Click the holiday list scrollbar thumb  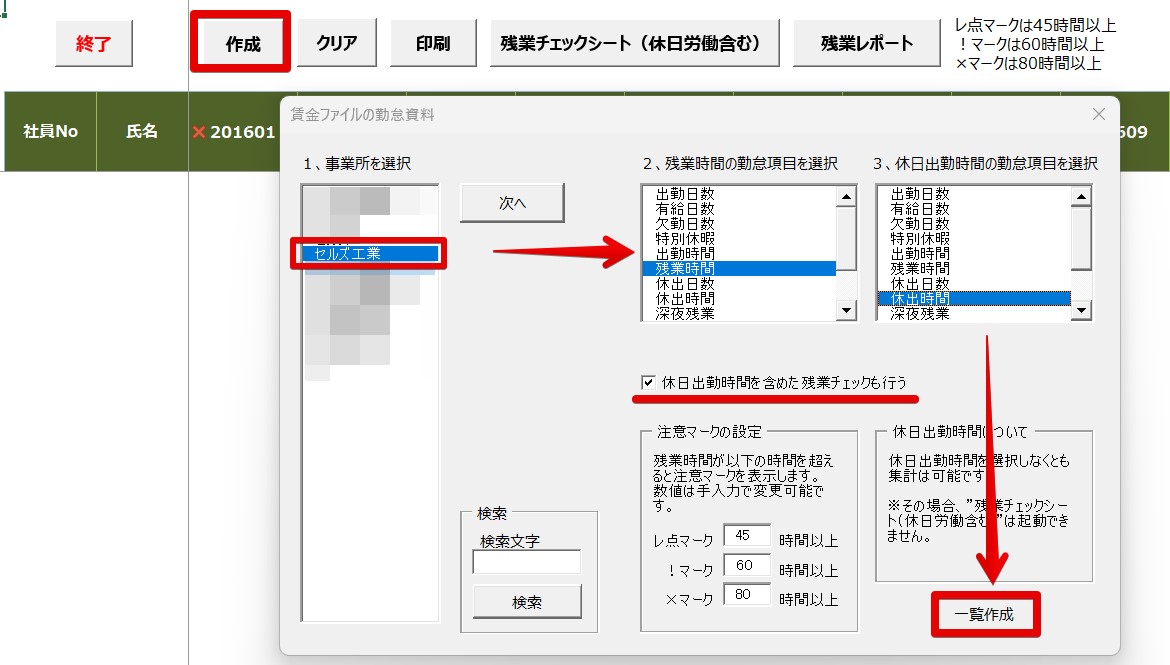point(1081,239)
